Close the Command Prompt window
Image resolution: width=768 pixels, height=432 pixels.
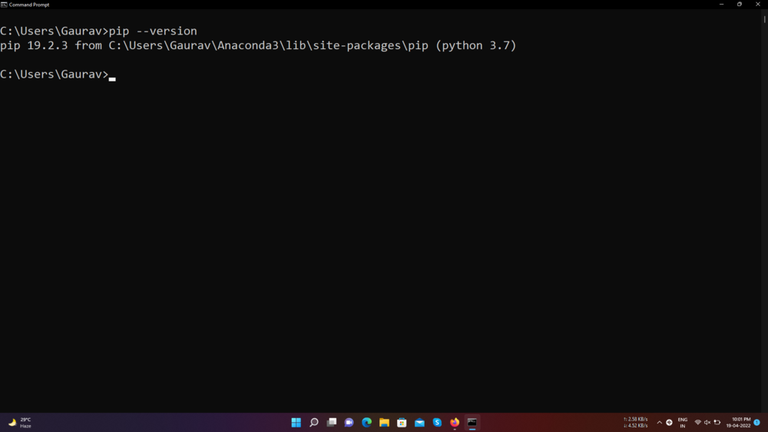(758, 4)
